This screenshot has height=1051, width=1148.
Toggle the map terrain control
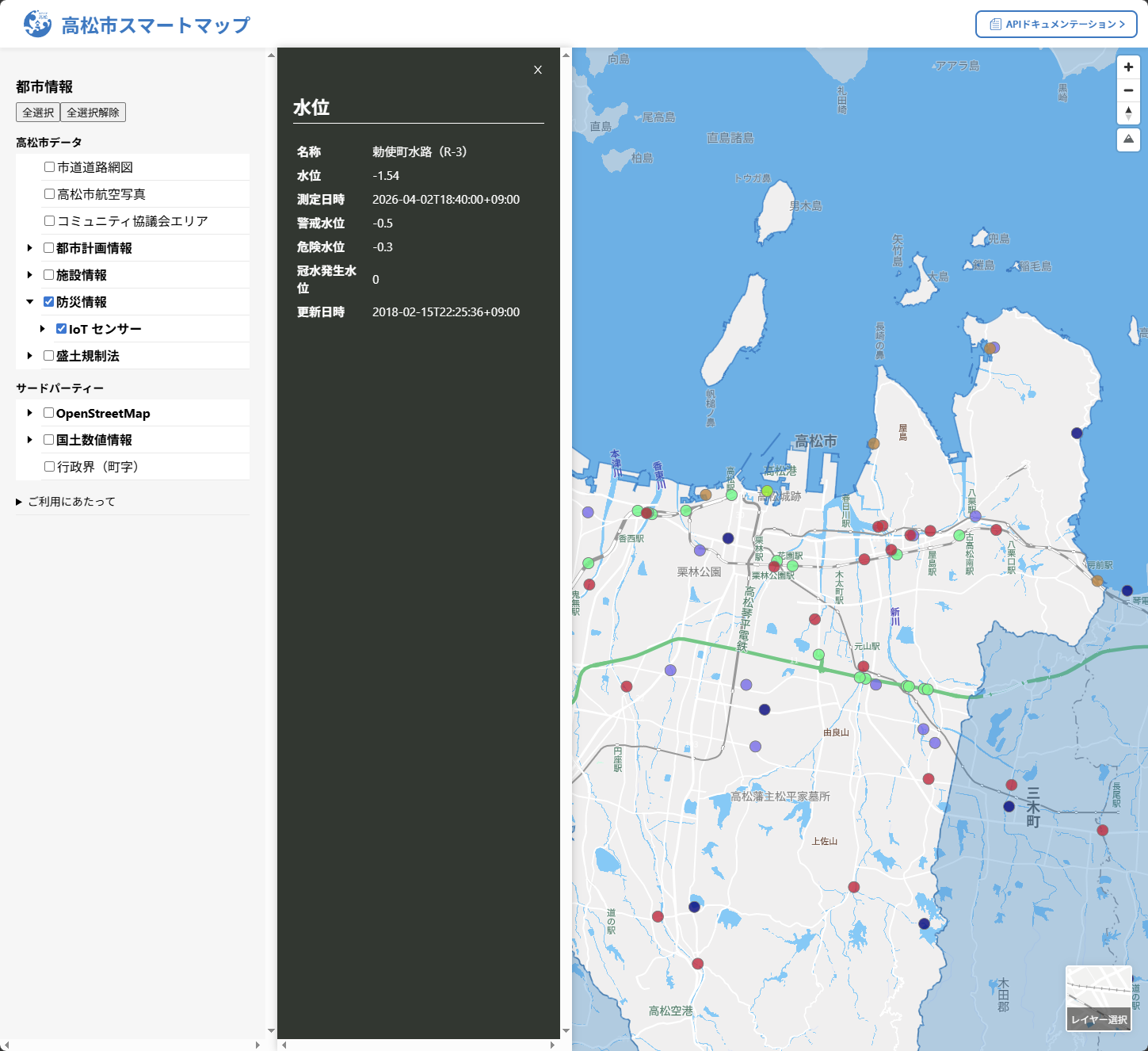point(1128,139)
